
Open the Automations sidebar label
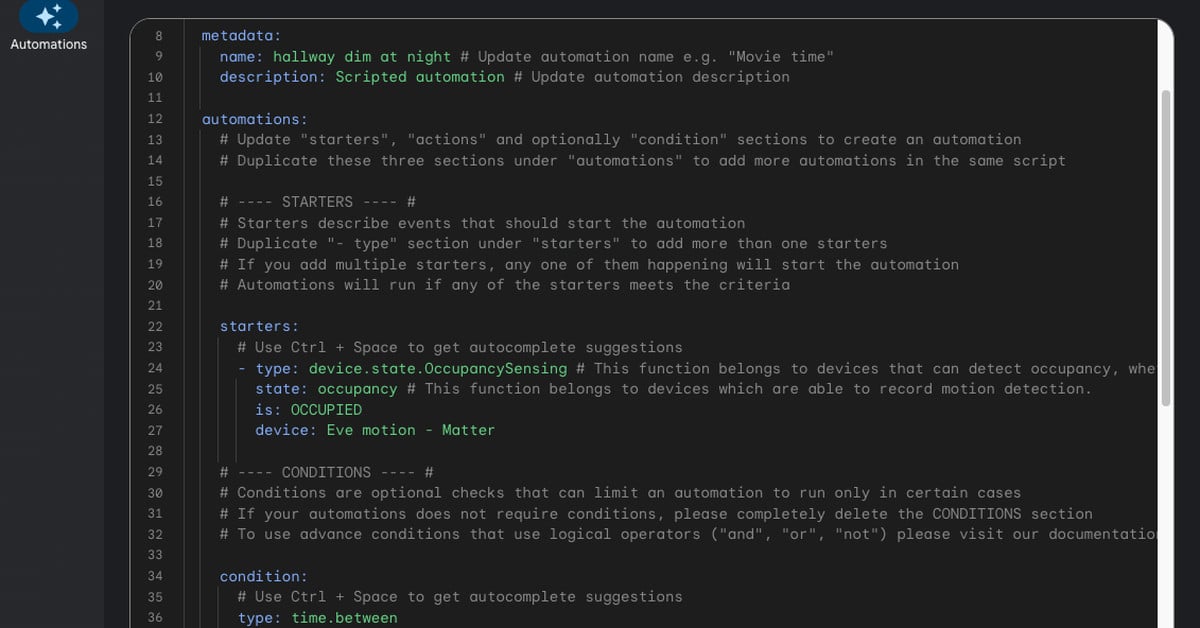(x=48, y=44)
